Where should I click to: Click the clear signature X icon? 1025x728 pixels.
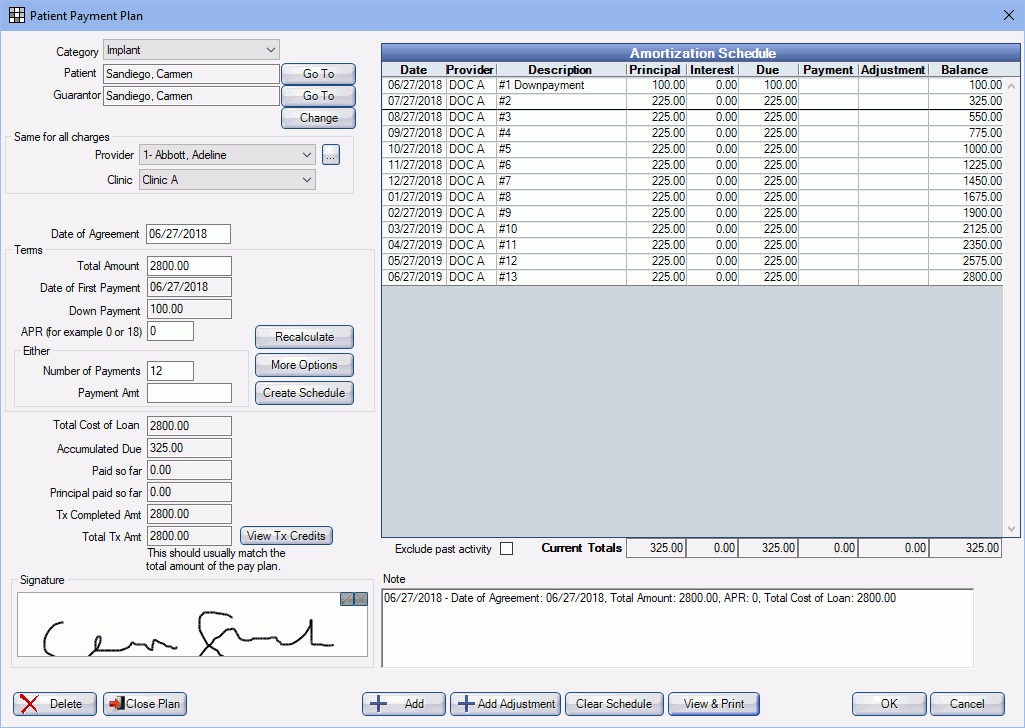pyautogui.click(x=361, y=599)
